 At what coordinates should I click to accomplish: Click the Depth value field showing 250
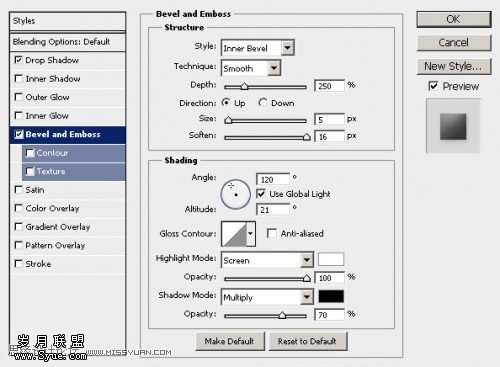329,86
